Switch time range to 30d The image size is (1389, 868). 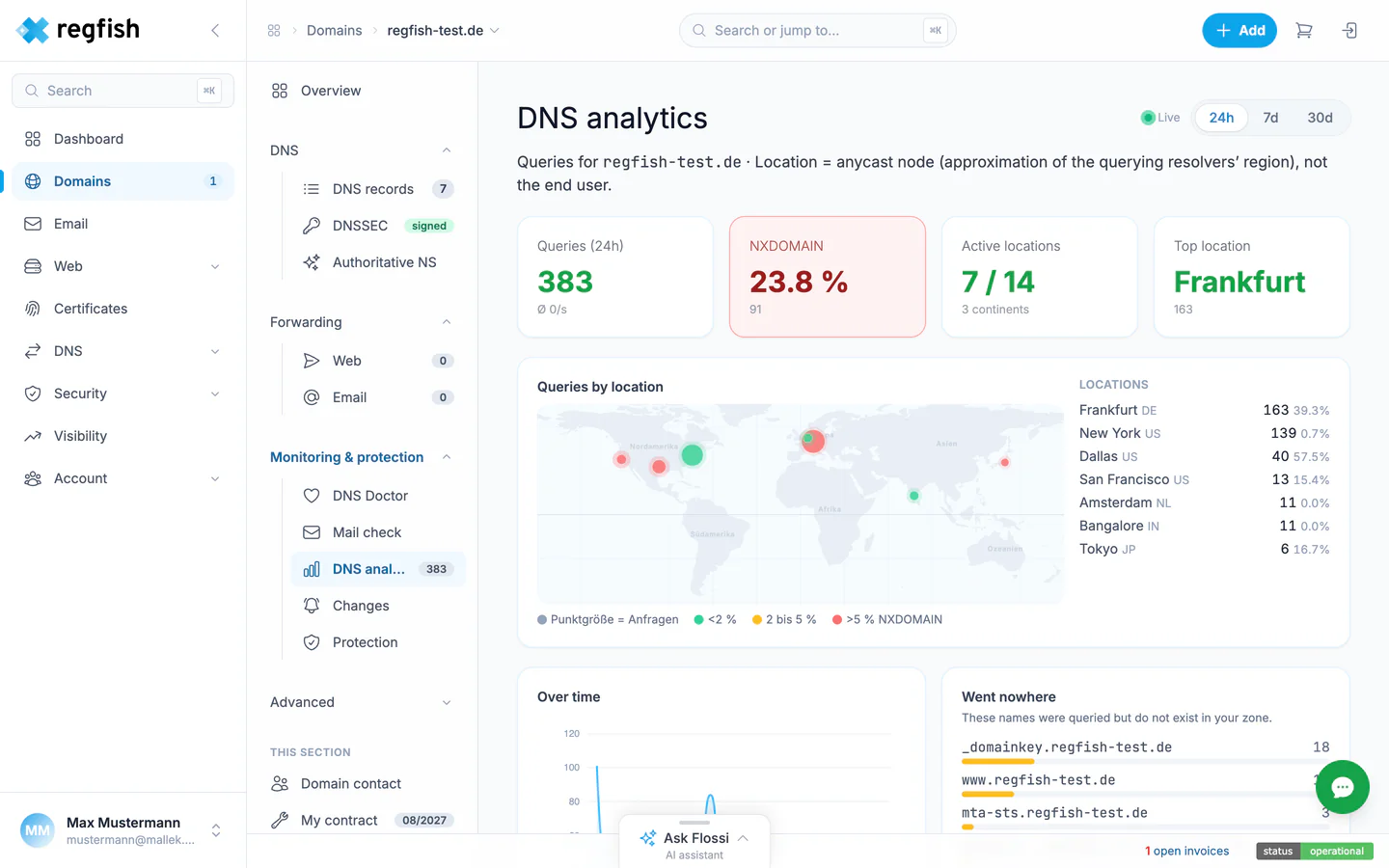[x=1320, y=118]
